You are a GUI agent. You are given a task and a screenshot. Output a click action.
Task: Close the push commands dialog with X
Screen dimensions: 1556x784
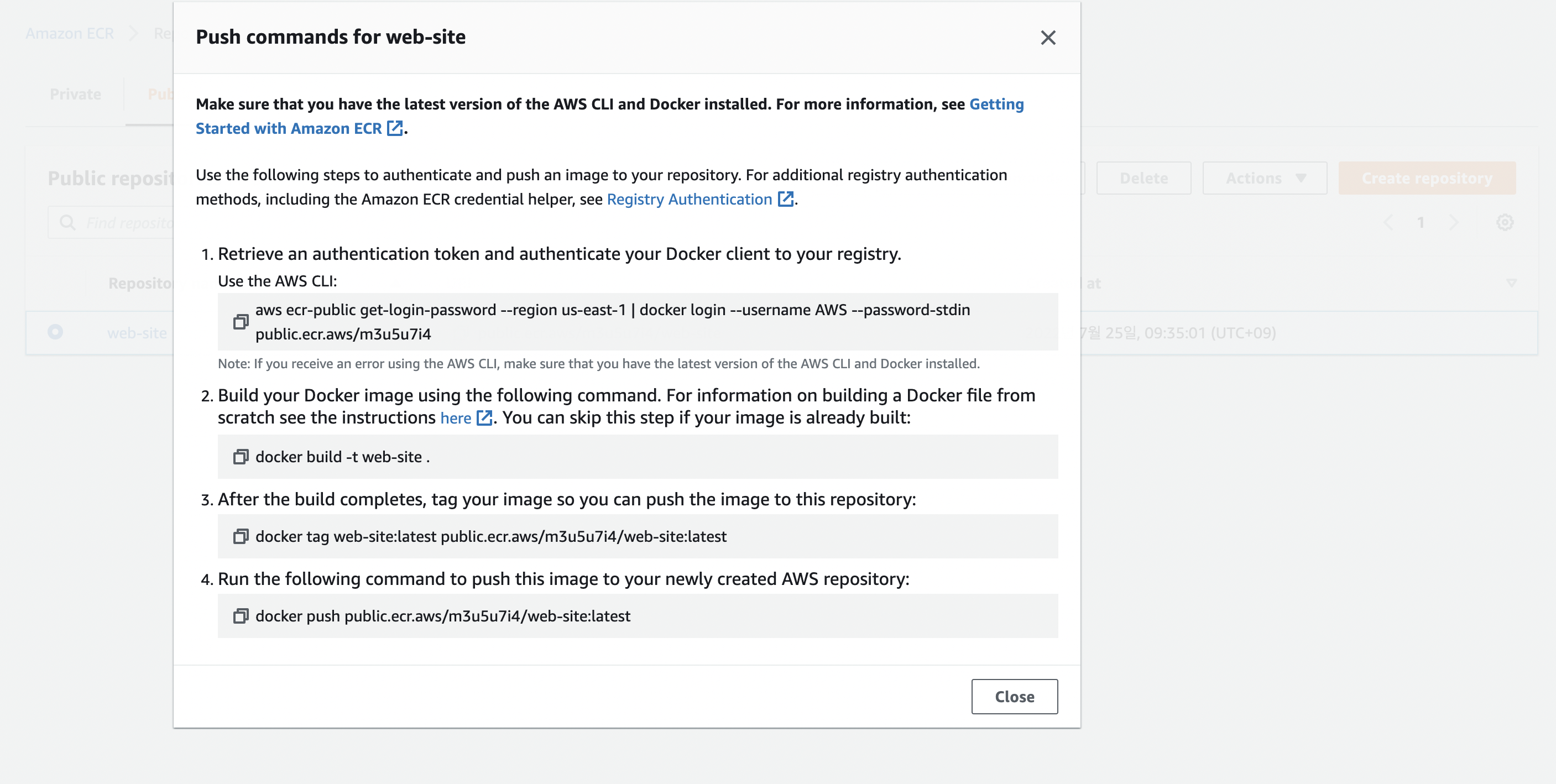1048,38
